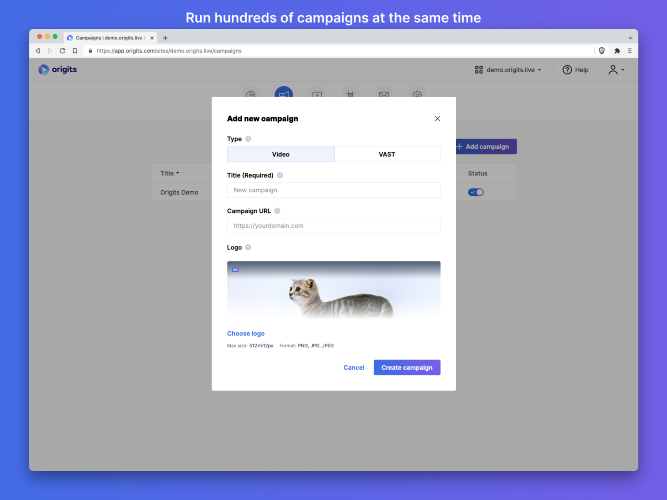Screen dimensions: 667x500
Task: Click the cat video preview thumbnail
Action: pyautogui.click(x=334, y=291)
